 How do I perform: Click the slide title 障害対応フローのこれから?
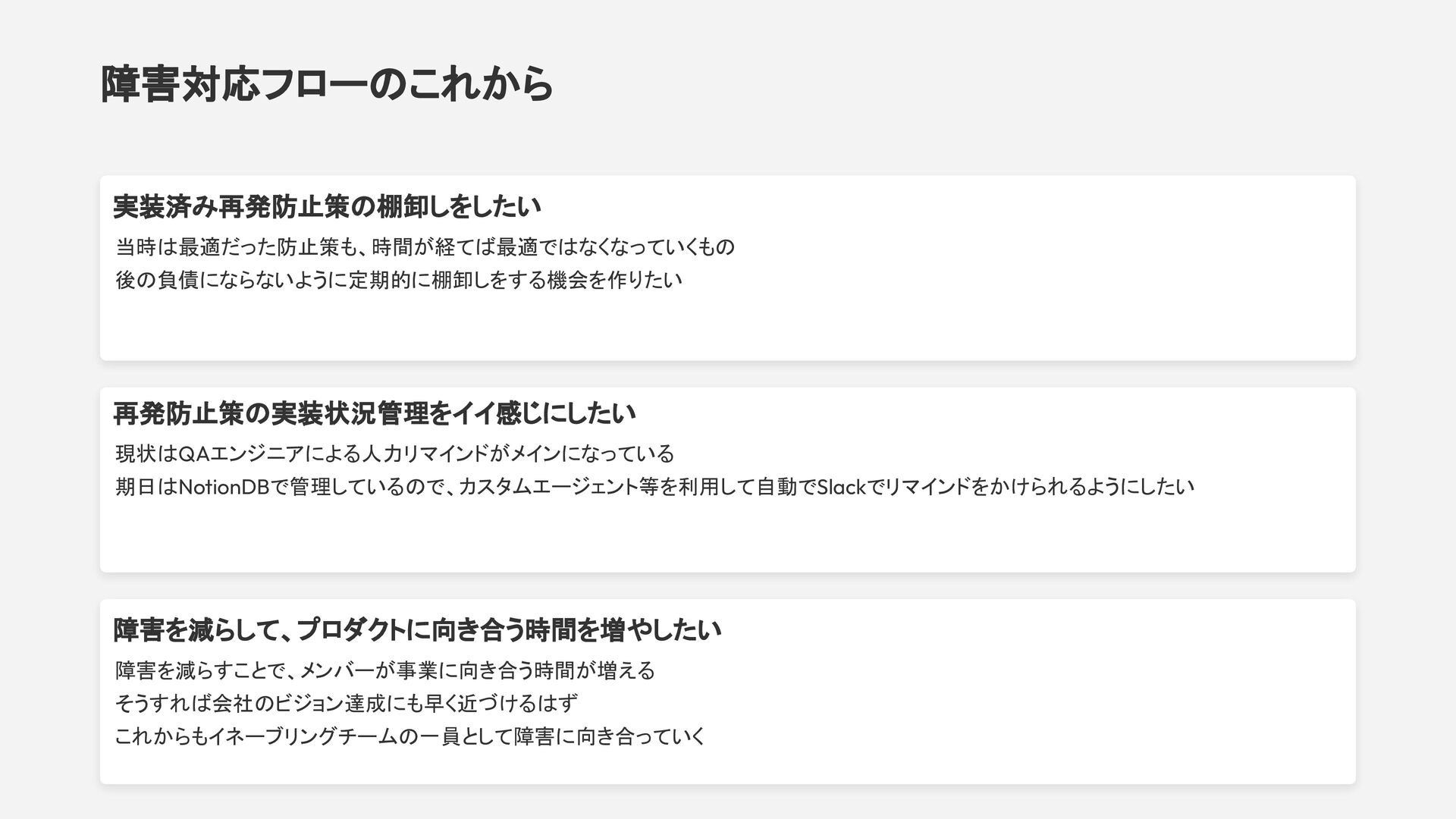pos(327,84)
